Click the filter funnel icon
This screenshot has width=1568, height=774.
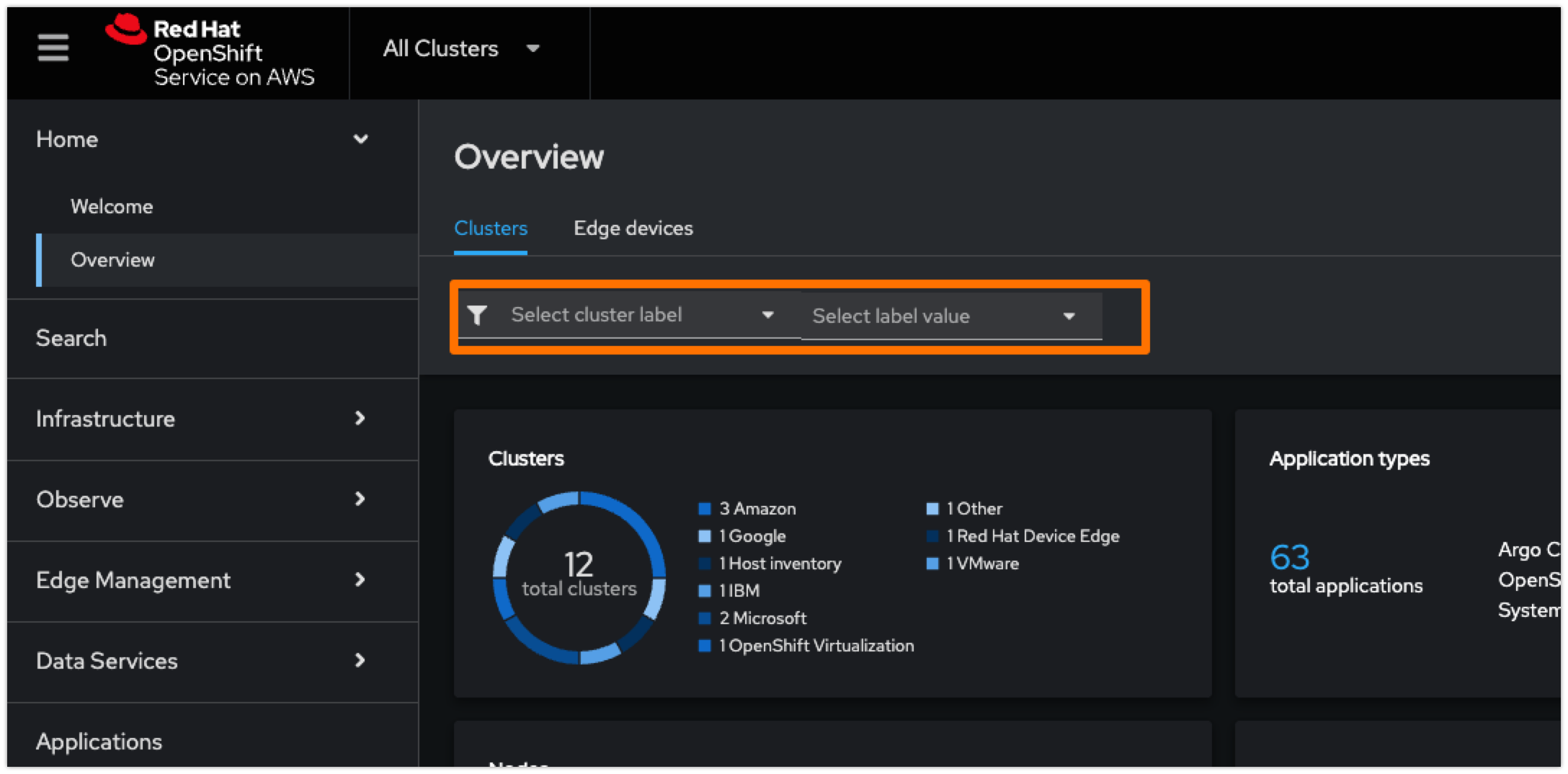(477, 315)
